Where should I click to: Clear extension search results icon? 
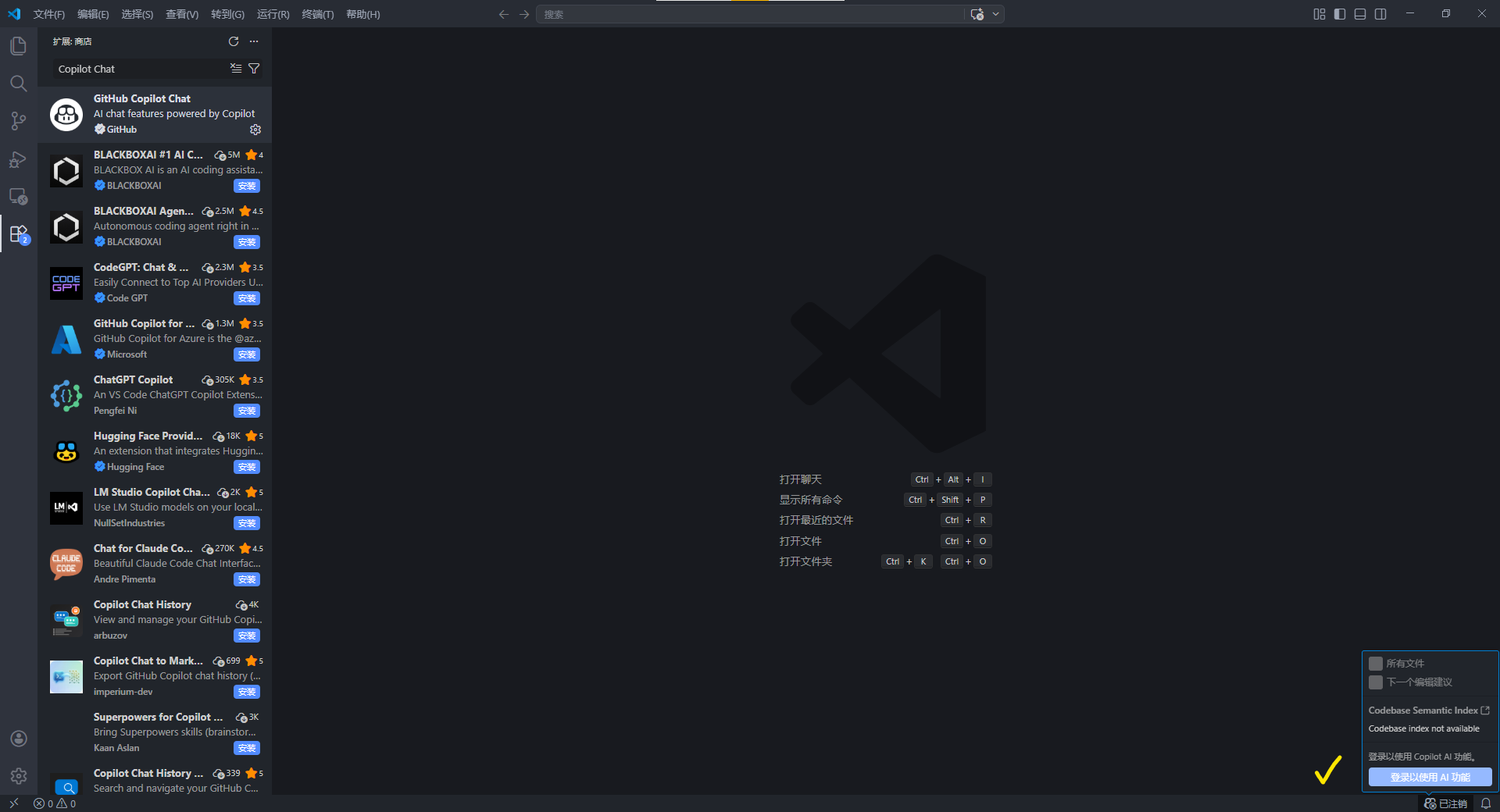[236, 69]
